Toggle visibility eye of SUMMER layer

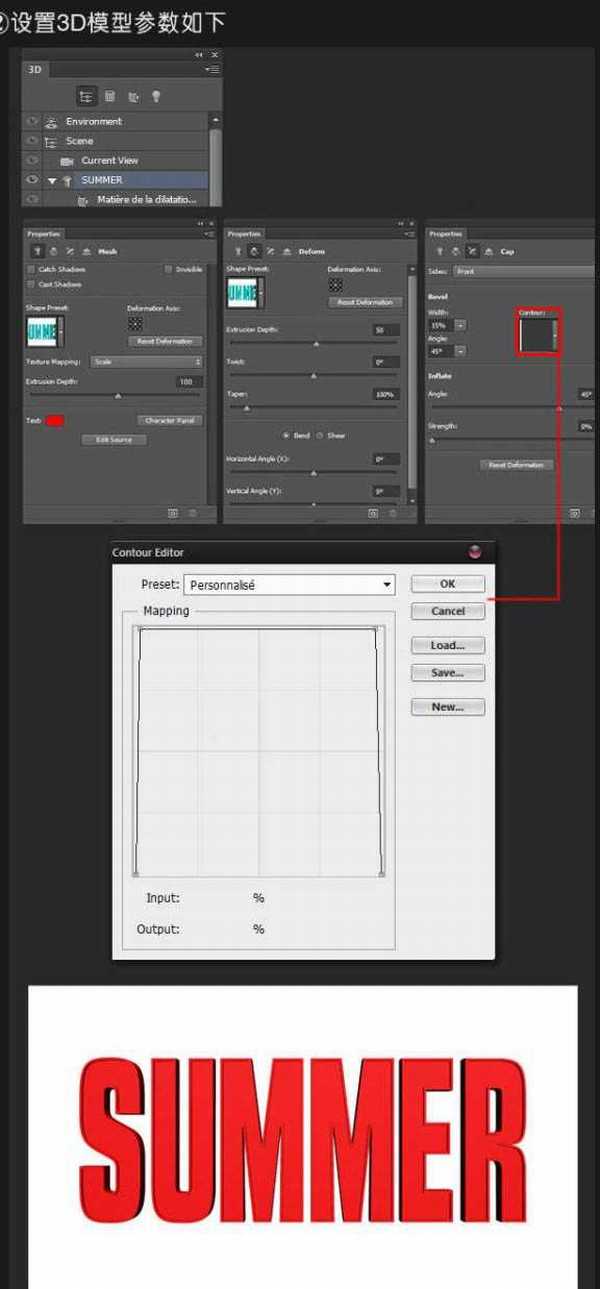tap(33, 180)
